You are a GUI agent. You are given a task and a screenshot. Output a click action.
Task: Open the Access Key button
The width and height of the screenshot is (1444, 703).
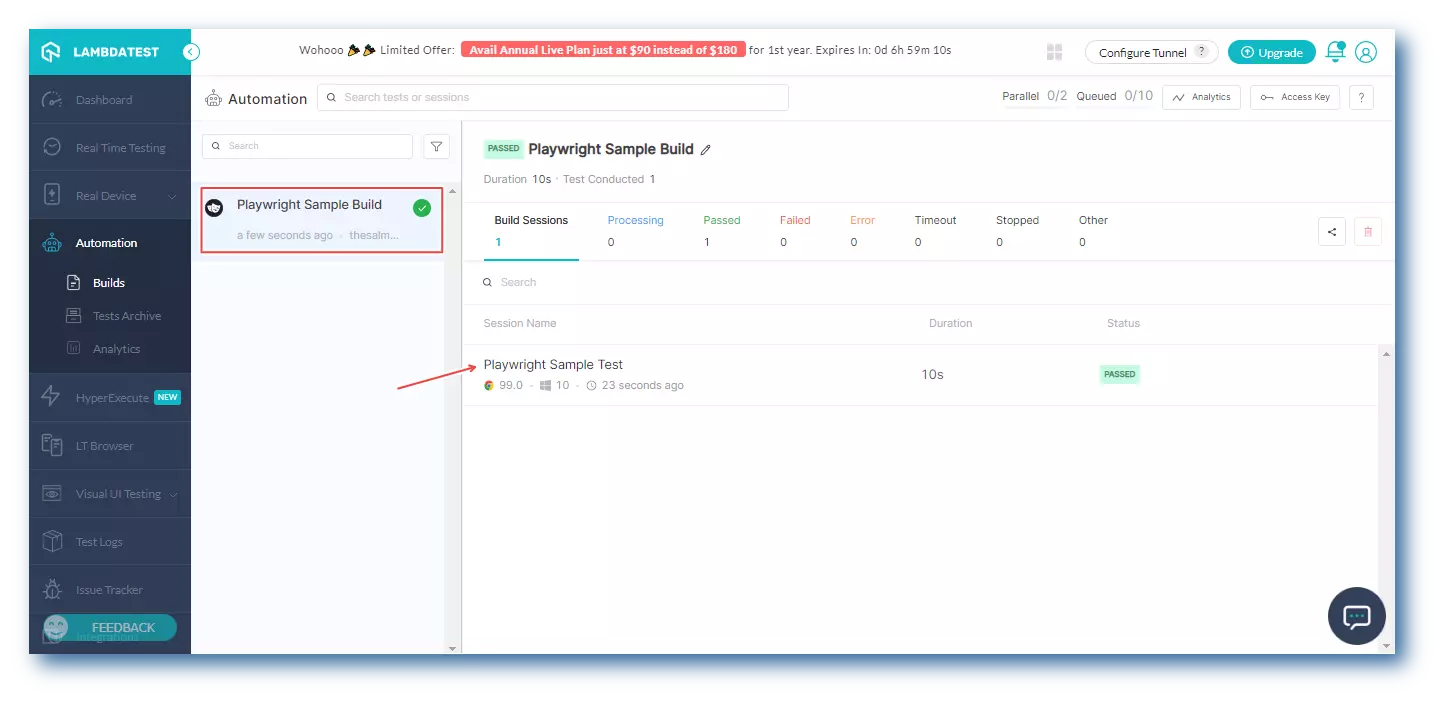(1294, 97)
